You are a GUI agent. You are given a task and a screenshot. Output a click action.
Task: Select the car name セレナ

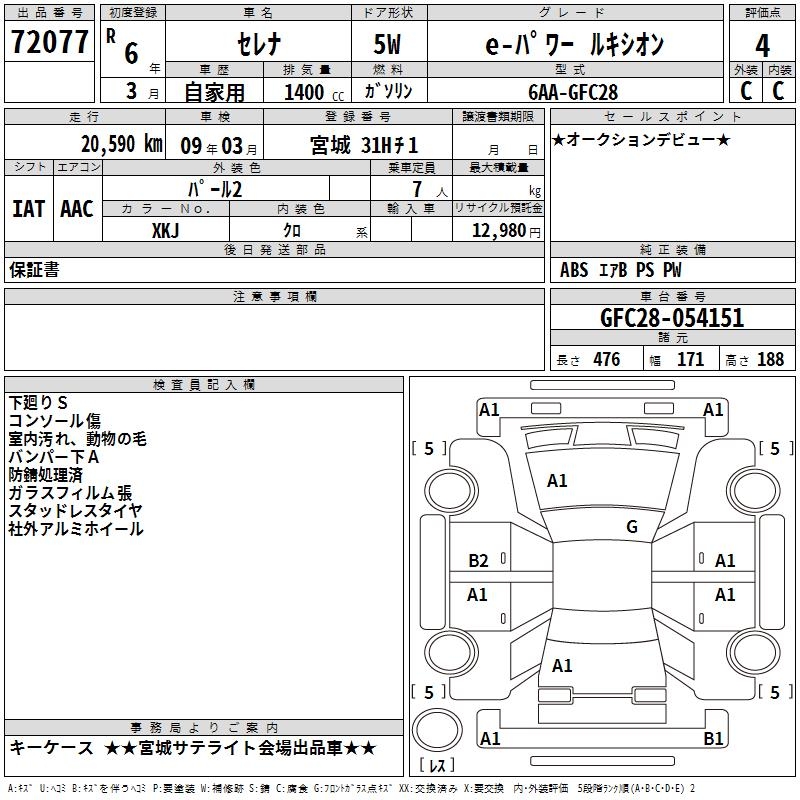tap(259, 44)
